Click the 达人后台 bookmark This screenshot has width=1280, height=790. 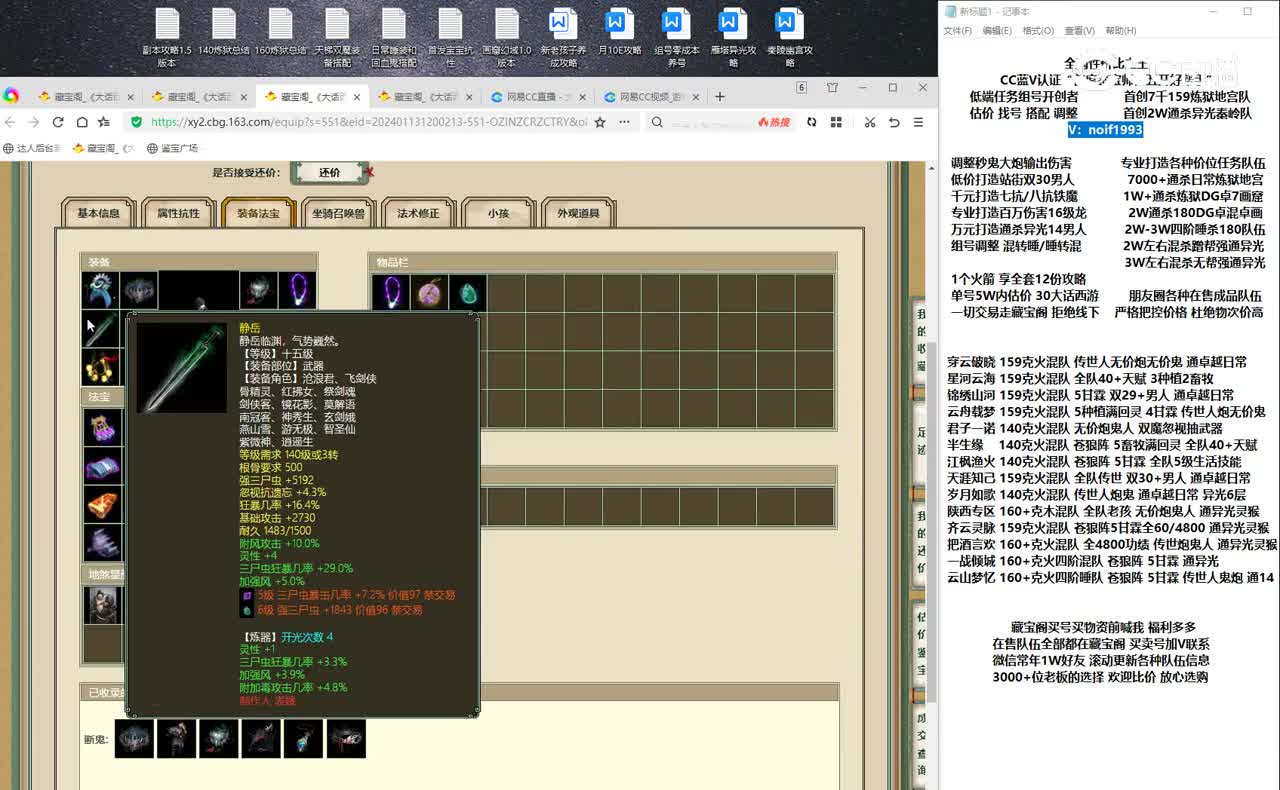[x=31, y=148]
